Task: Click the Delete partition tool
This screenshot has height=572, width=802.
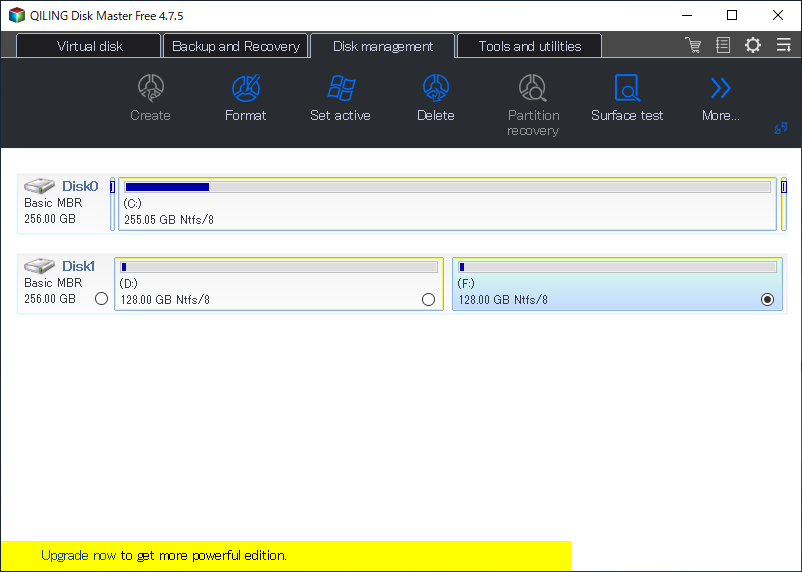Action: pyautogui.click(x=436, y=98)
